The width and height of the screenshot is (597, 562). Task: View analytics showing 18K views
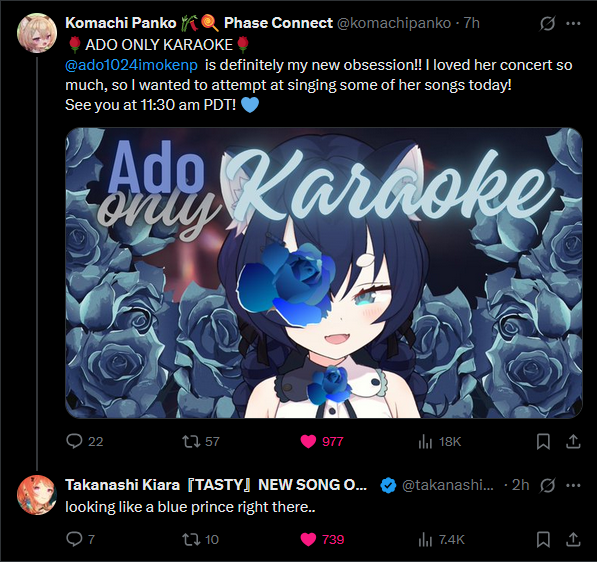[x=425, y=441]
